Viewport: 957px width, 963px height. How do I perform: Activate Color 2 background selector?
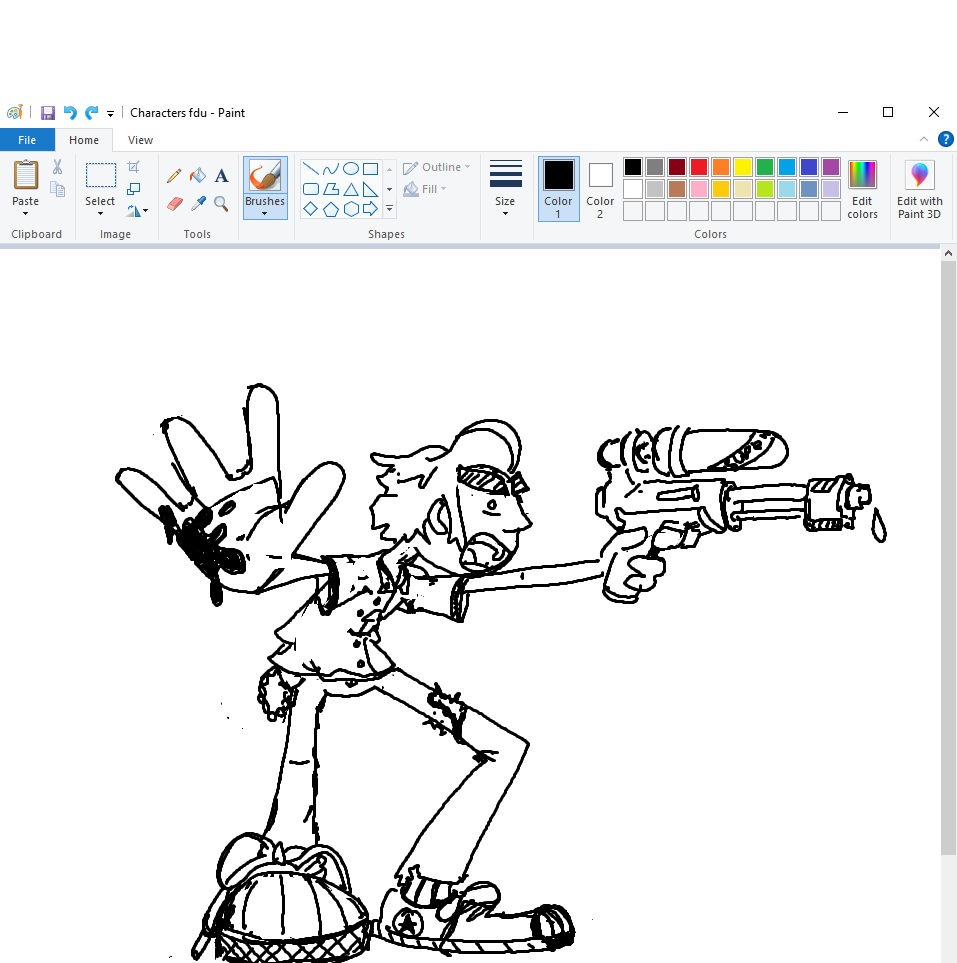(600, 189)
